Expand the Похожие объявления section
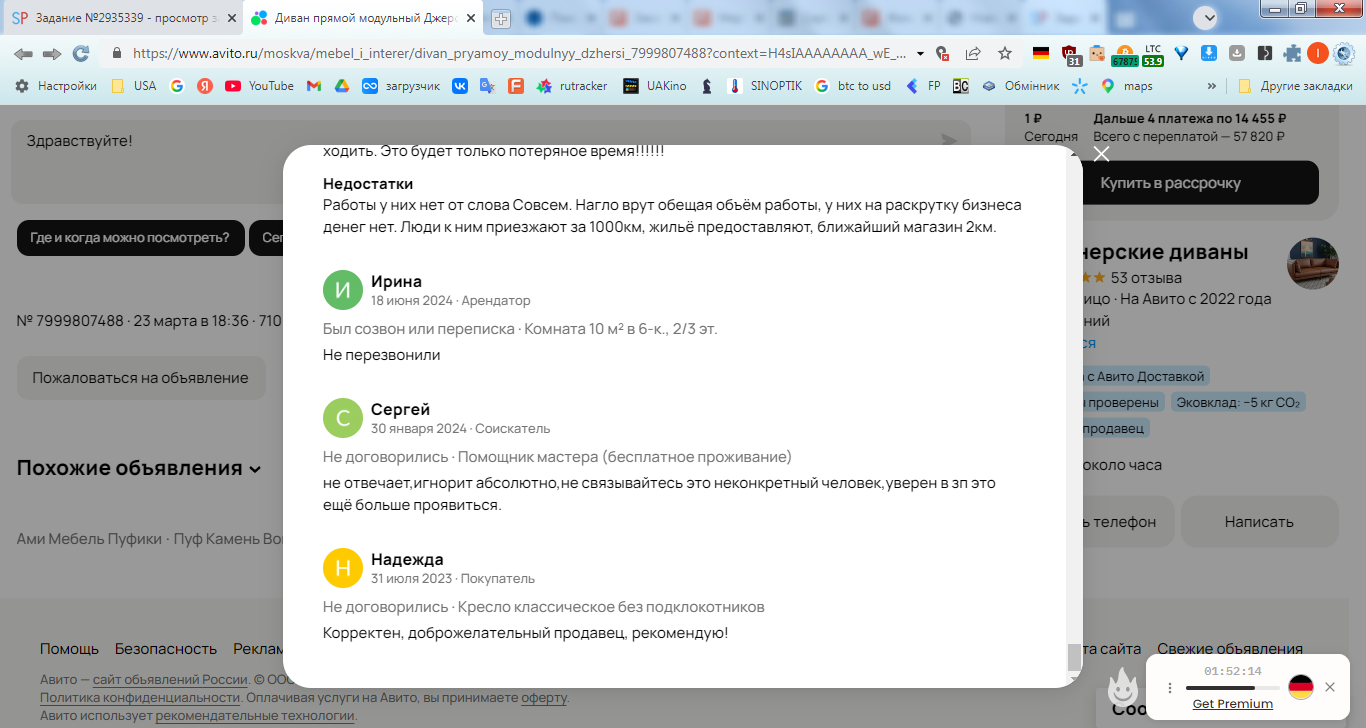1366x728 pixels. 139,468
